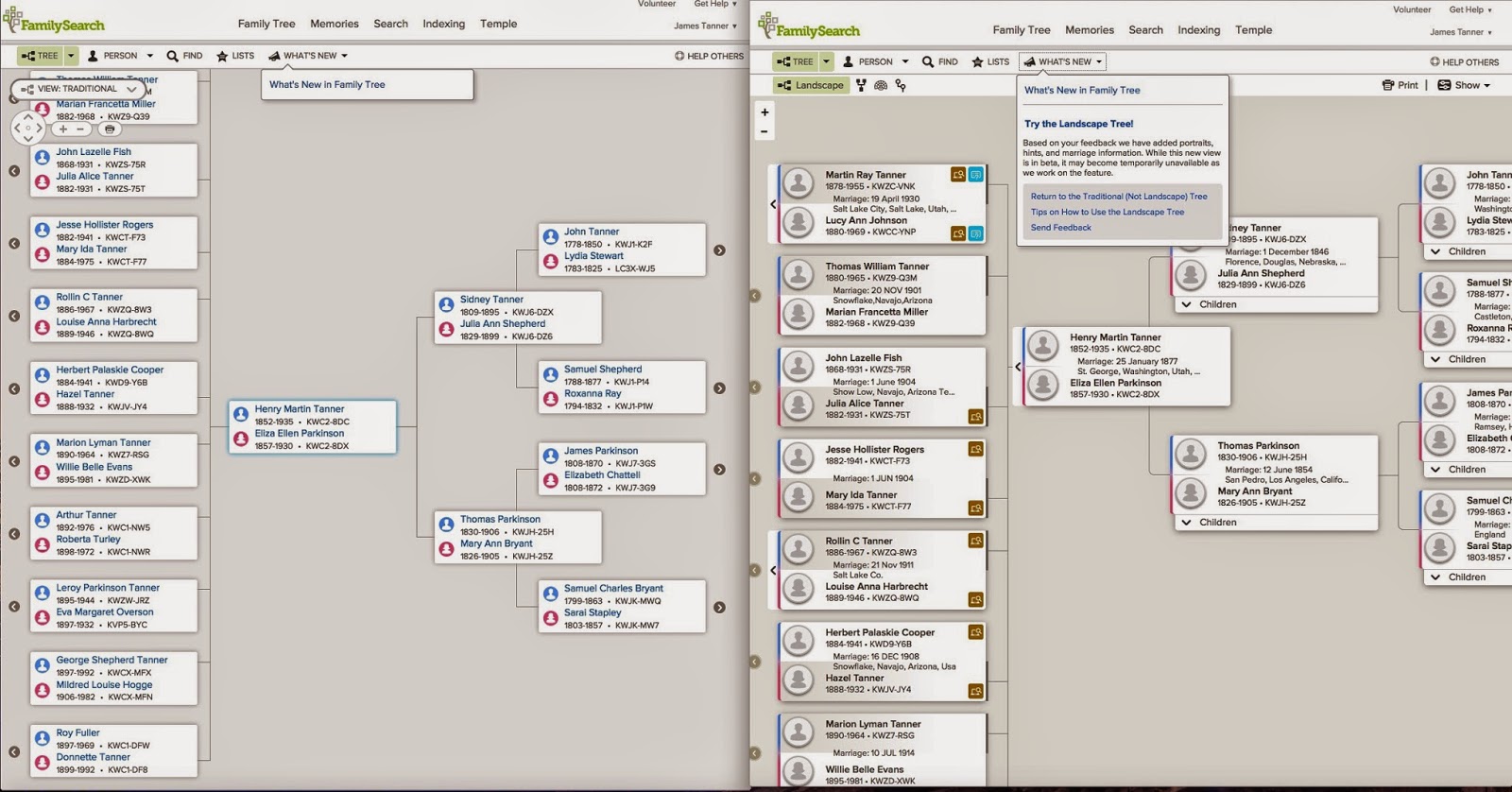
Task: Expand ancestors arrow beside John Tanner left window
Action: 719,250
